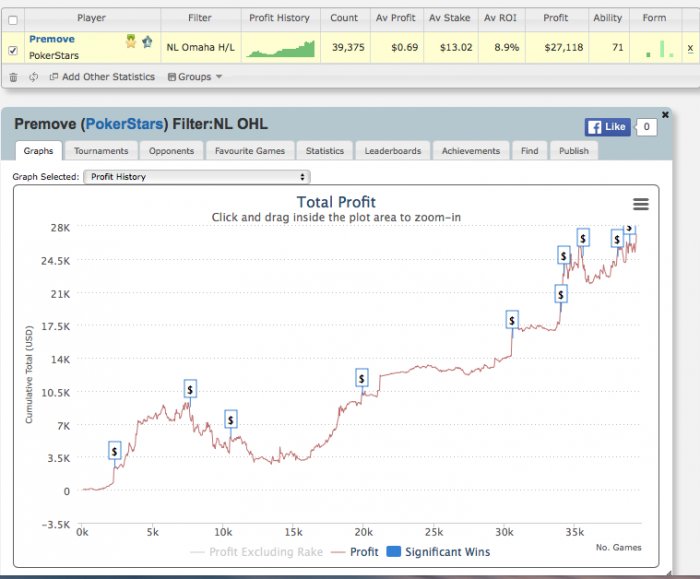Toggle the Profit legend series

355,552
